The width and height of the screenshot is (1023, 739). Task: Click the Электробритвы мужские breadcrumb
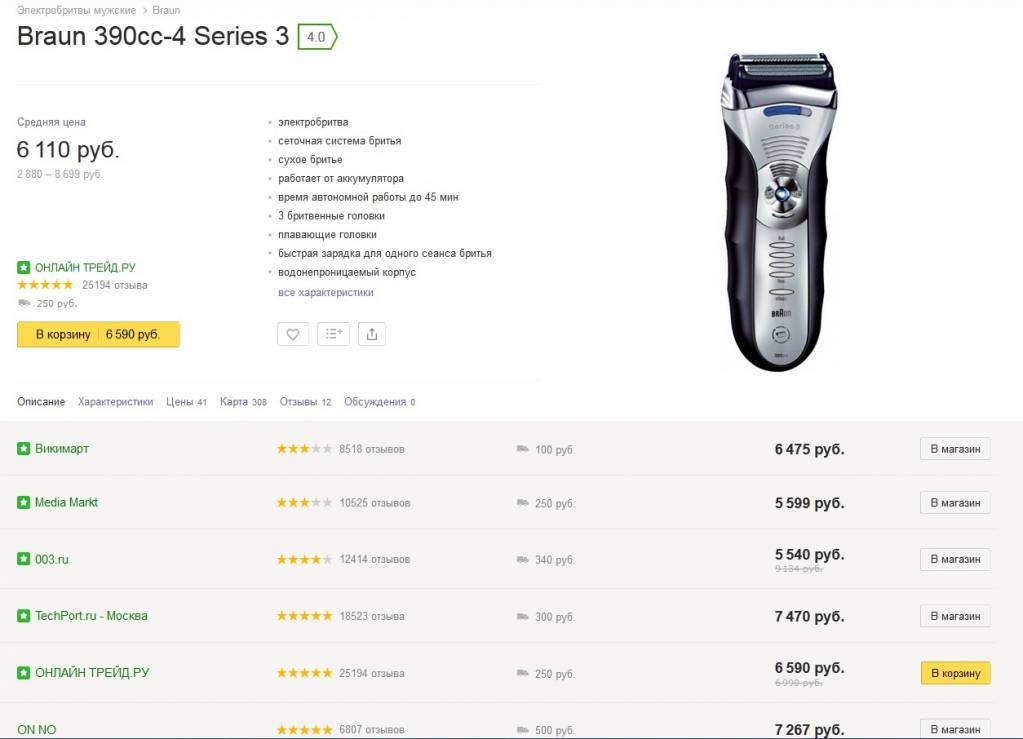pos(76,10)
